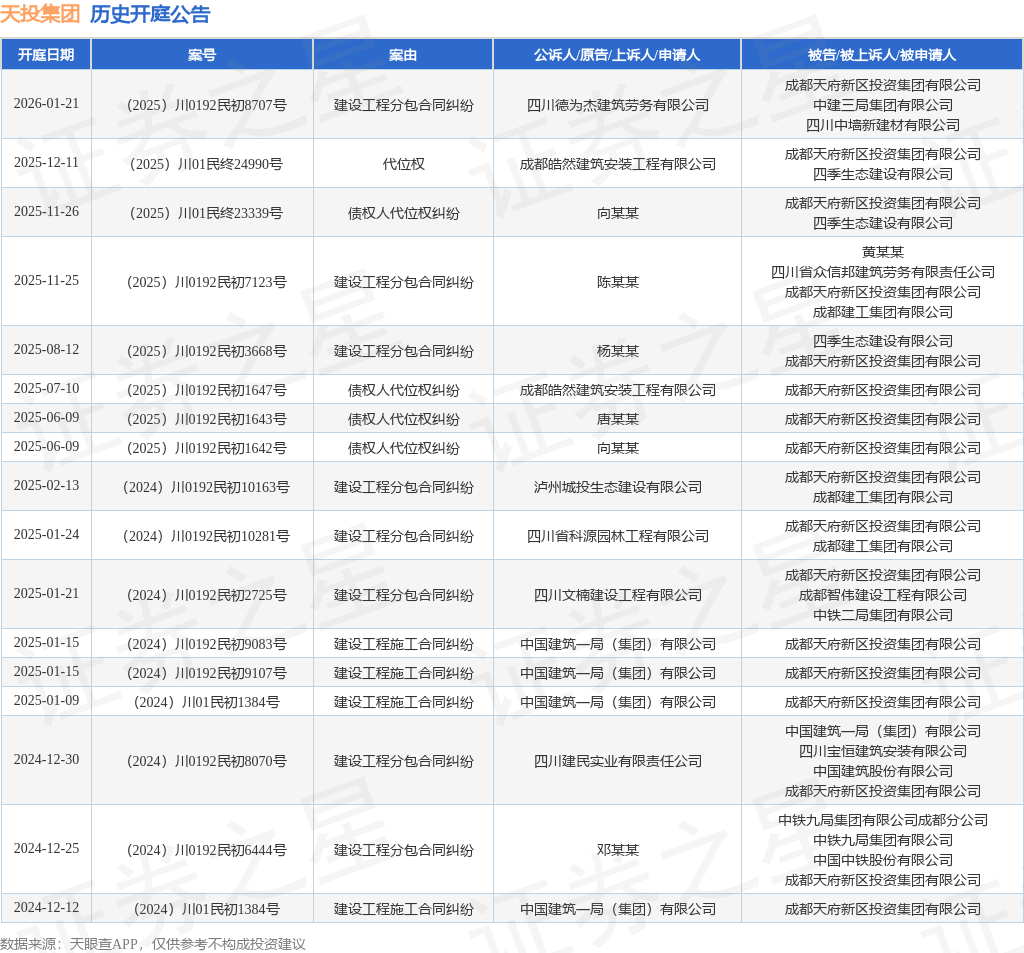
Task: Click case number (2024)川0192民初10163号
Action: (x=206, y=487)
